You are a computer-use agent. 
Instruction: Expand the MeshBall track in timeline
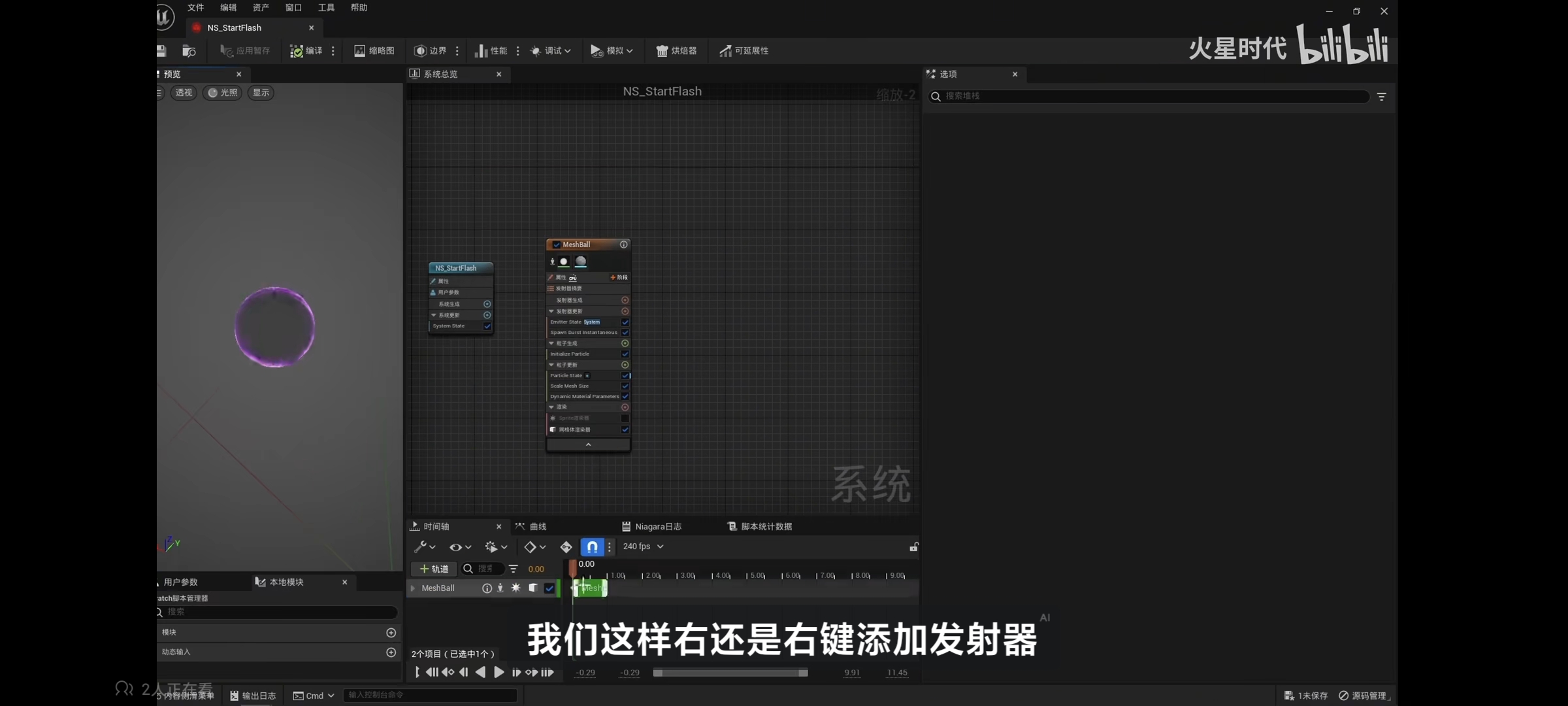coord(413,588)
